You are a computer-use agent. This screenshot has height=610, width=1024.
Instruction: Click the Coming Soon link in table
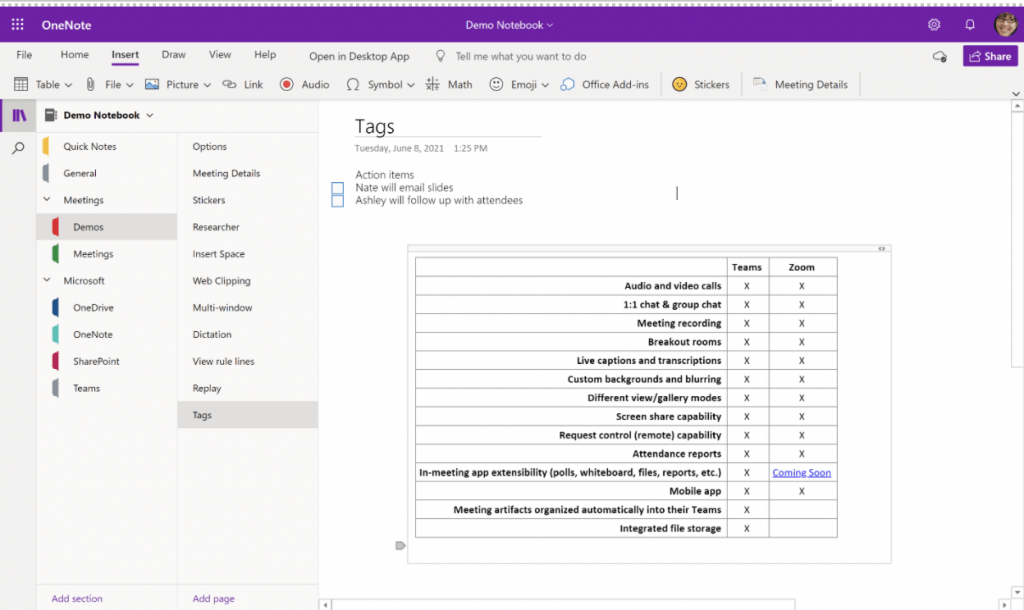point(801,472)
